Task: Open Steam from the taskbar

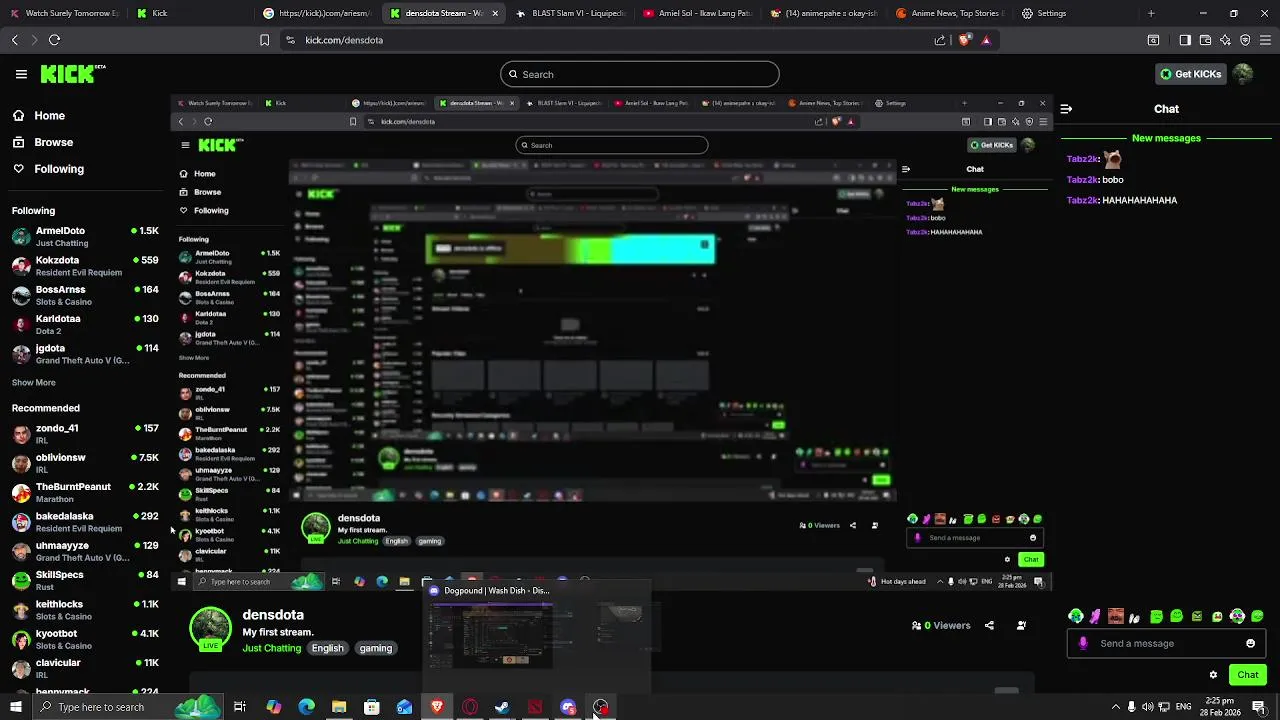Action: [x=502, y=707]
